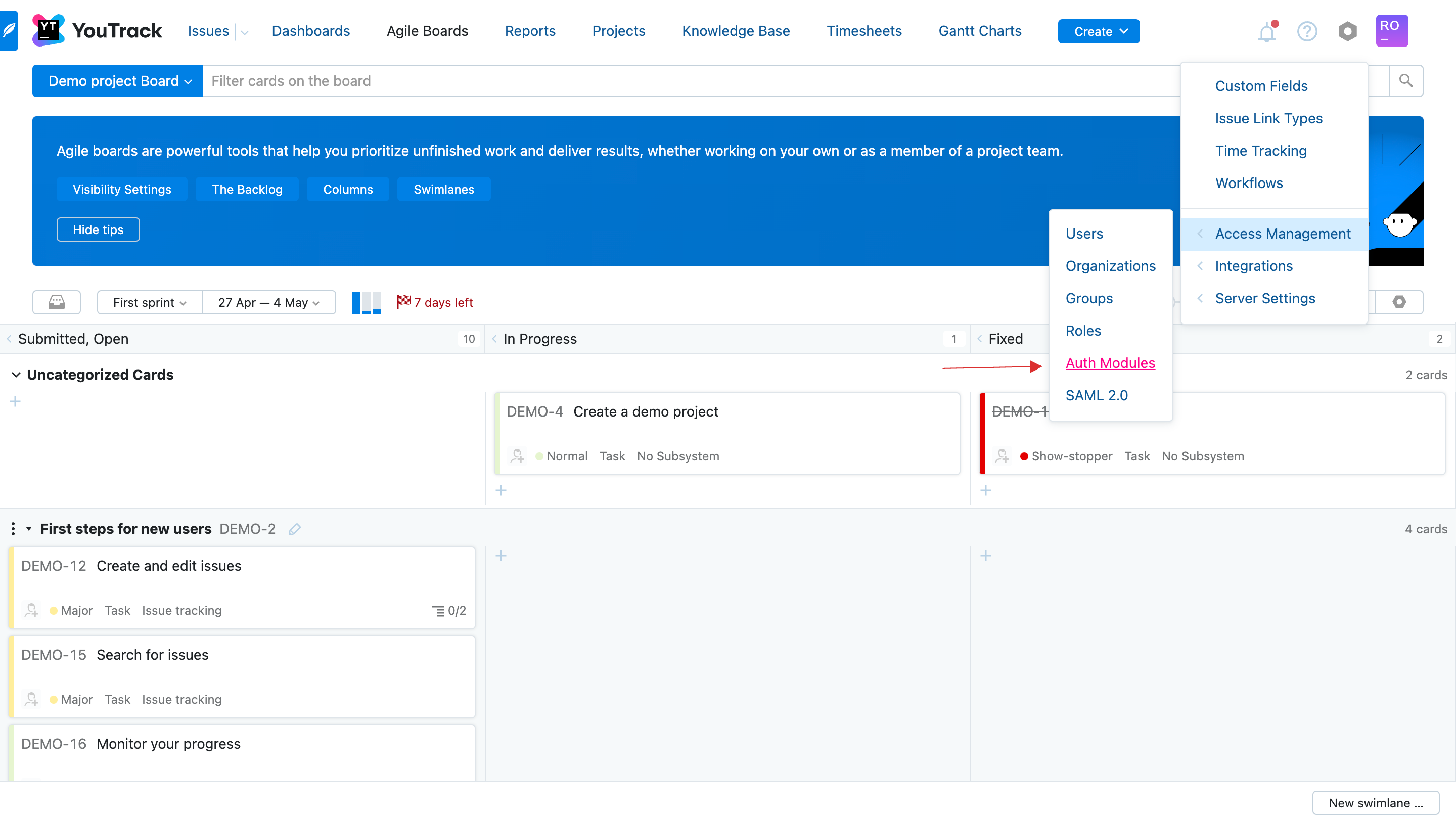Click the user avatar RO icon
This screenshot has width=1456, height=830.
pyautogui.click(x=1391, y=30)
